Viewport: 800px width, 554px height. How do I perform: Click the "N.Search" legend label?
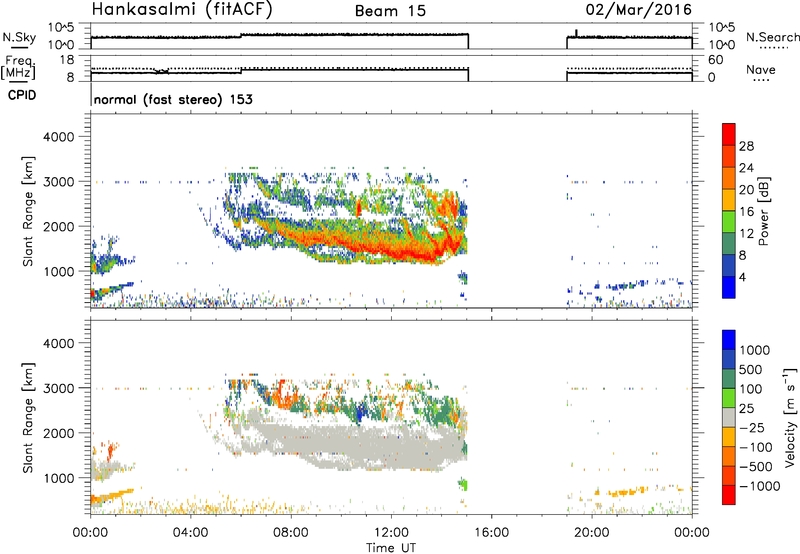(x=772, y=37)
